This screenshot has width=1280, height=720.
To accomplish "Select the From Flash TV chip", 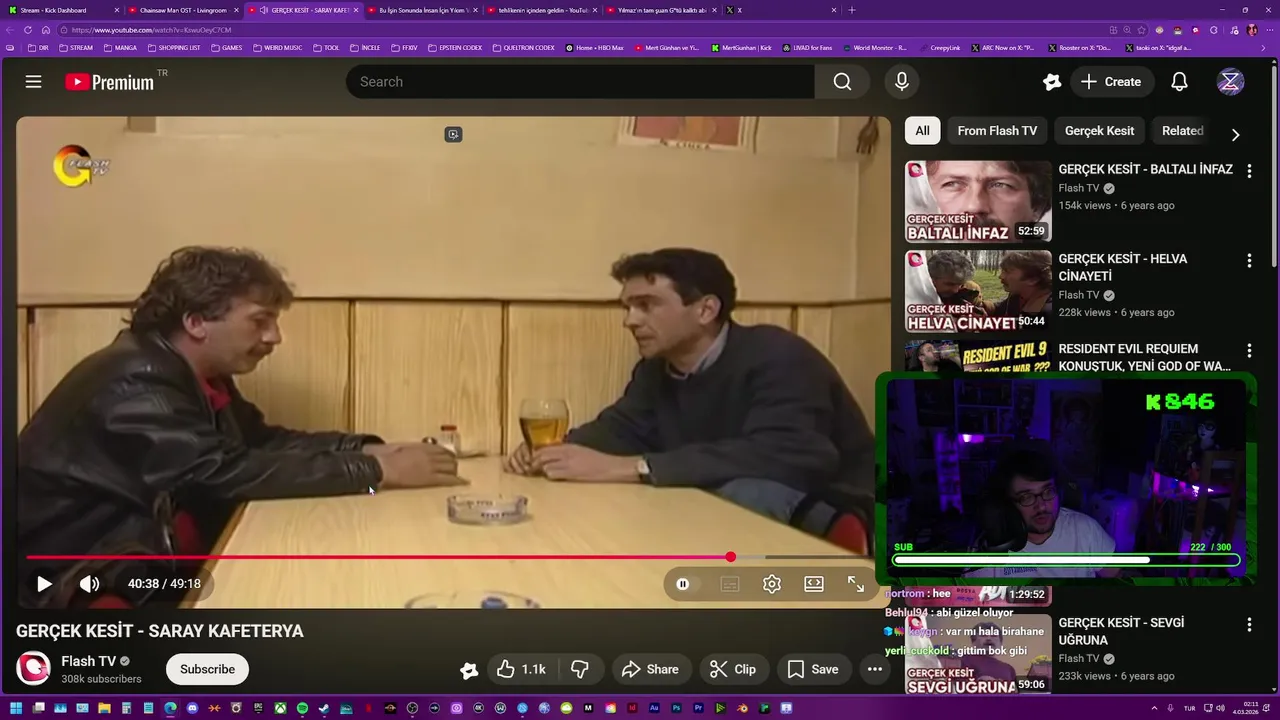I will point(997,130).
